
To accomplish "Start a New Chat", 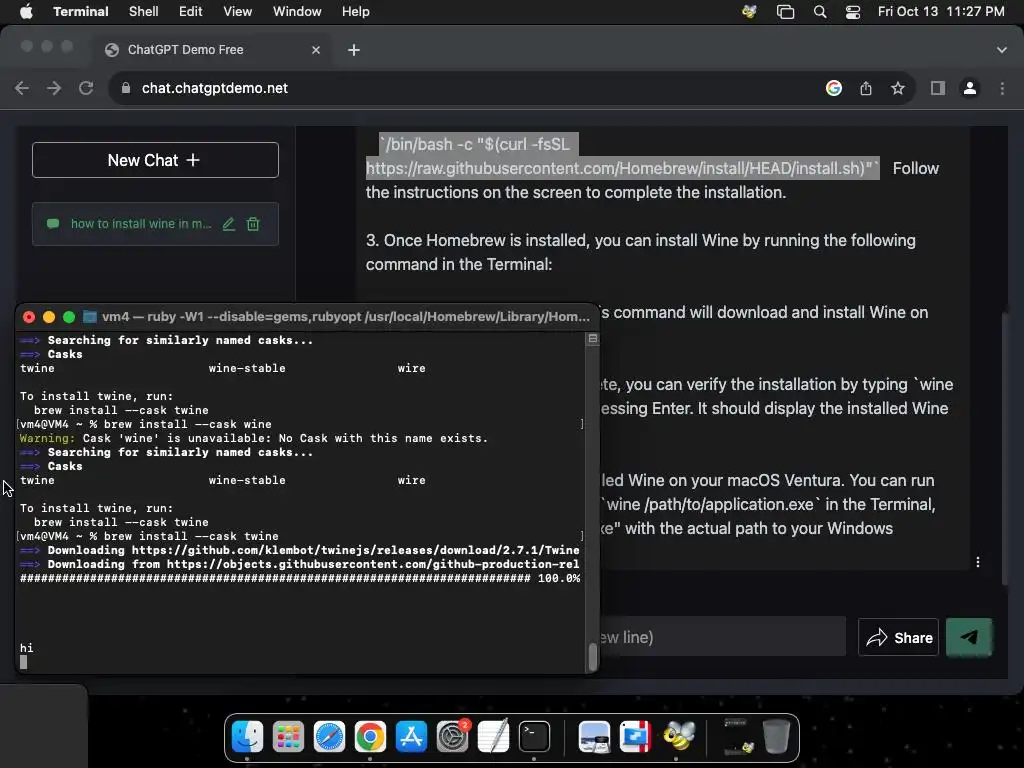I will click(x=155, y=160).
